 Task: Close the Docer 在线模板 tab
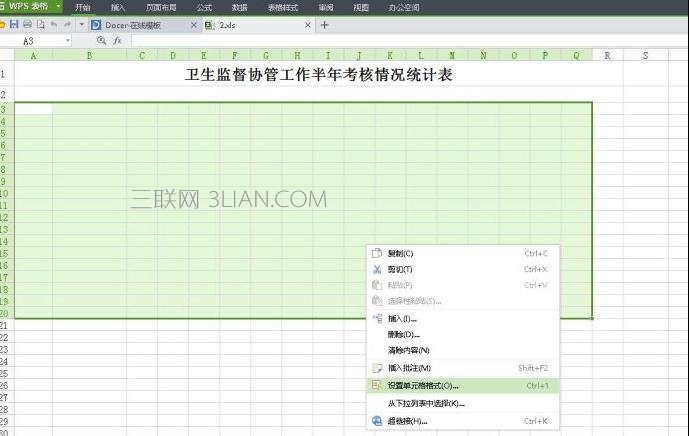193,25
